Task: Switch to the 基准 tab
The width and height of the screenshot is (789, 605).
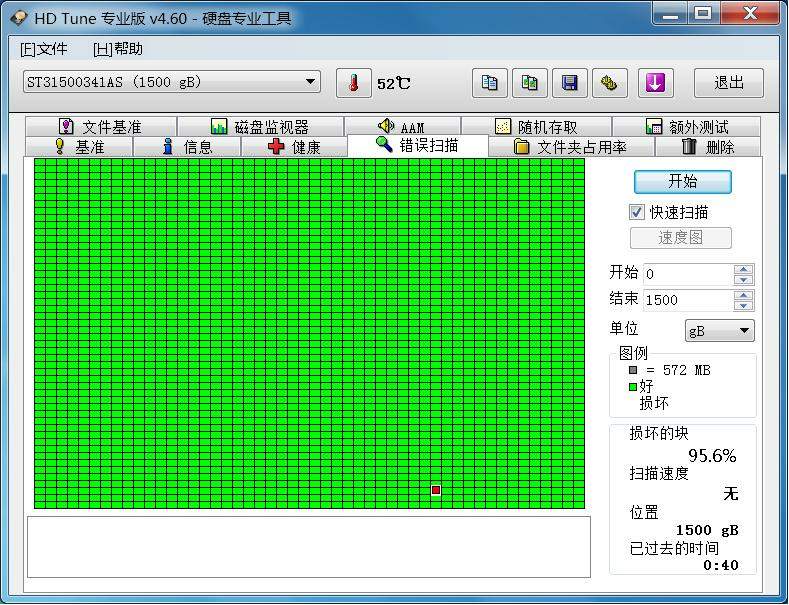Action: 79,147
